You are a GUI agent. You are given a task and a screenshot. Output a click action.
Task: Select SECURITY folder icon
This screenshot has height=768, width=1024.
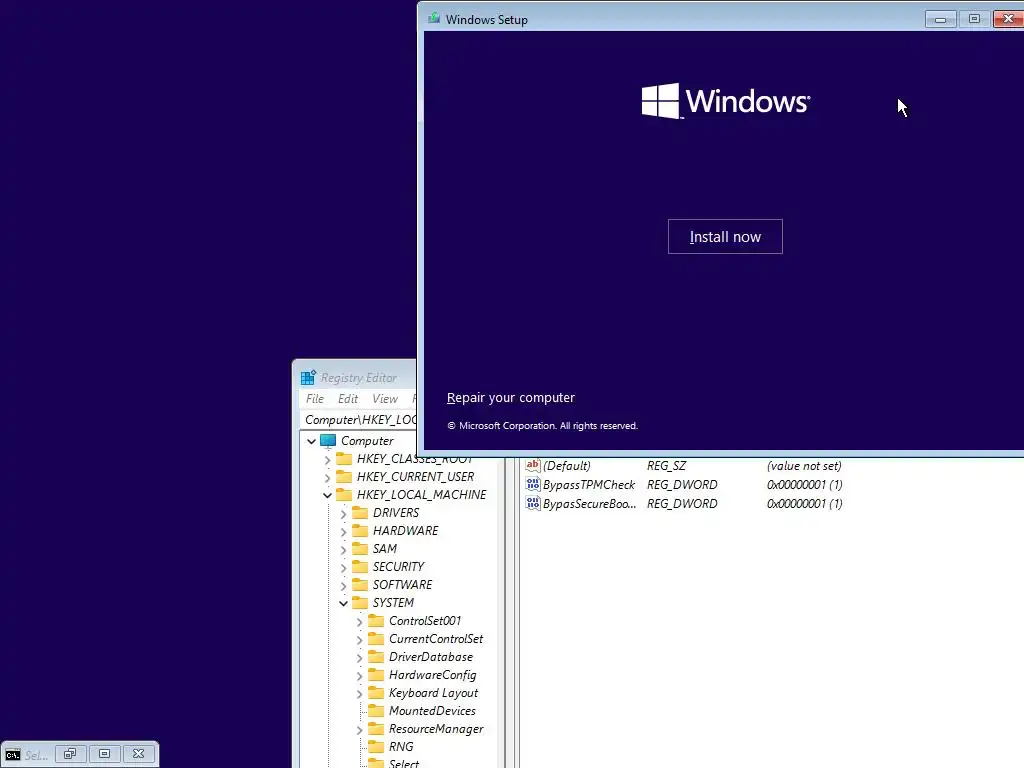click(x=360, y=567)
